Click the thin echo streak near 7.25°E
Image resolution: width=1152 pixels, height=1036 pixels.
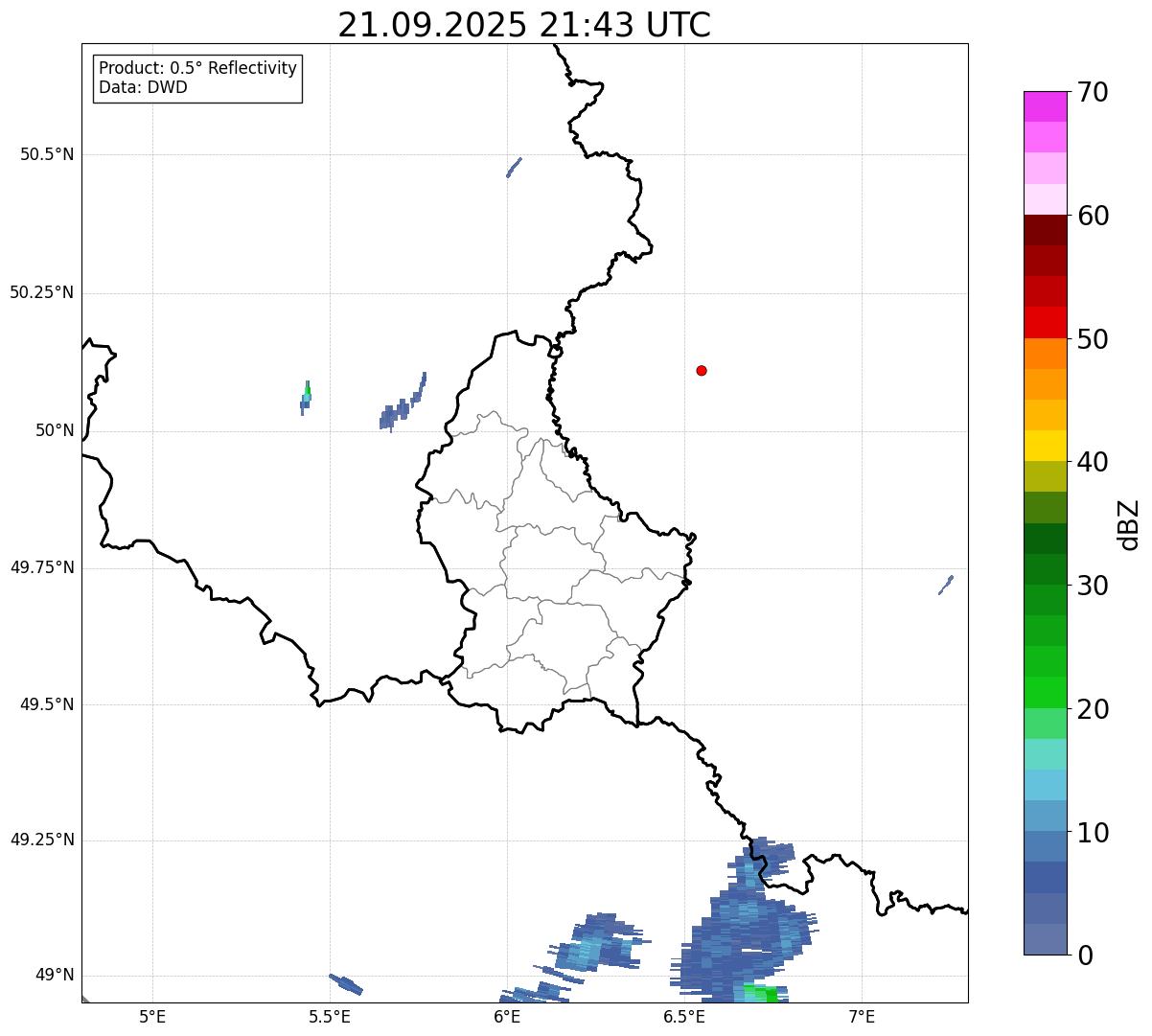click(946, 585)
